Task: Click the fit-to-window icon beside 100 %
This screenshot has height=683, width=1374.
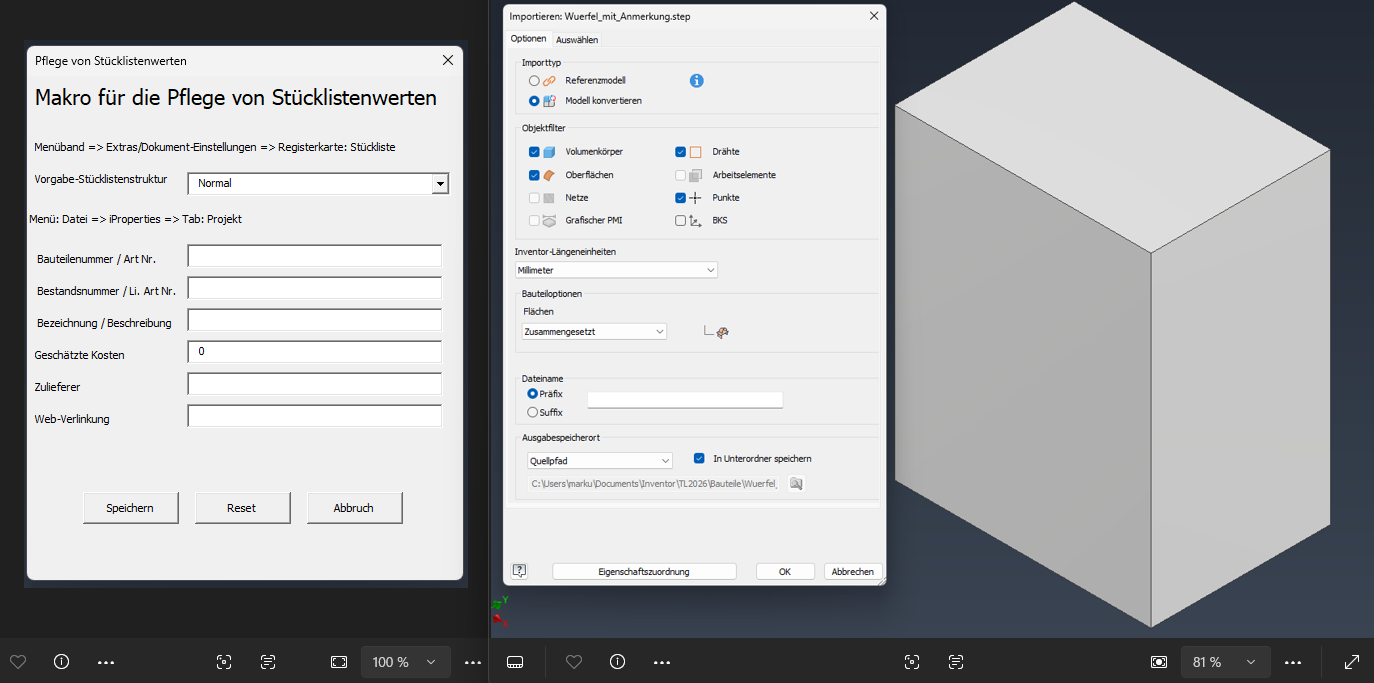Action: pos(339,662)
